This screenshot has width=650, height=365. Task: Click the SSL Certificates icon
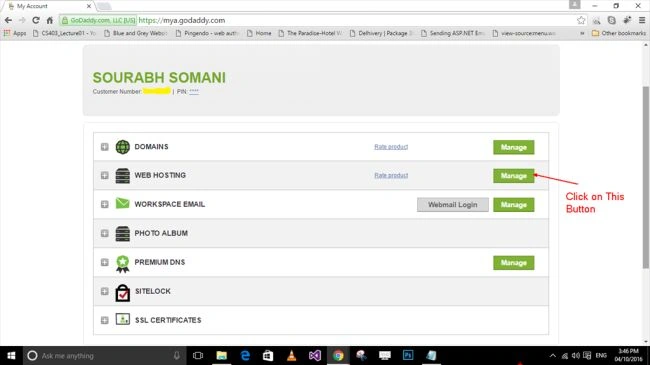[122, 319]
